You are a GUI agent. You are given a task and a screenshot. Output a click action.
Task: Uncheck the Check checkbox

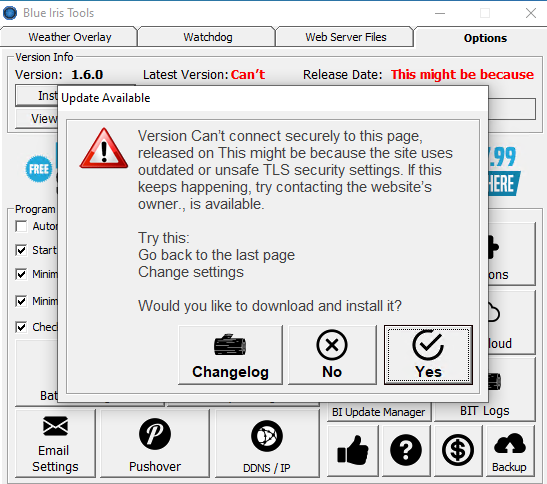[x=21, y=327]
